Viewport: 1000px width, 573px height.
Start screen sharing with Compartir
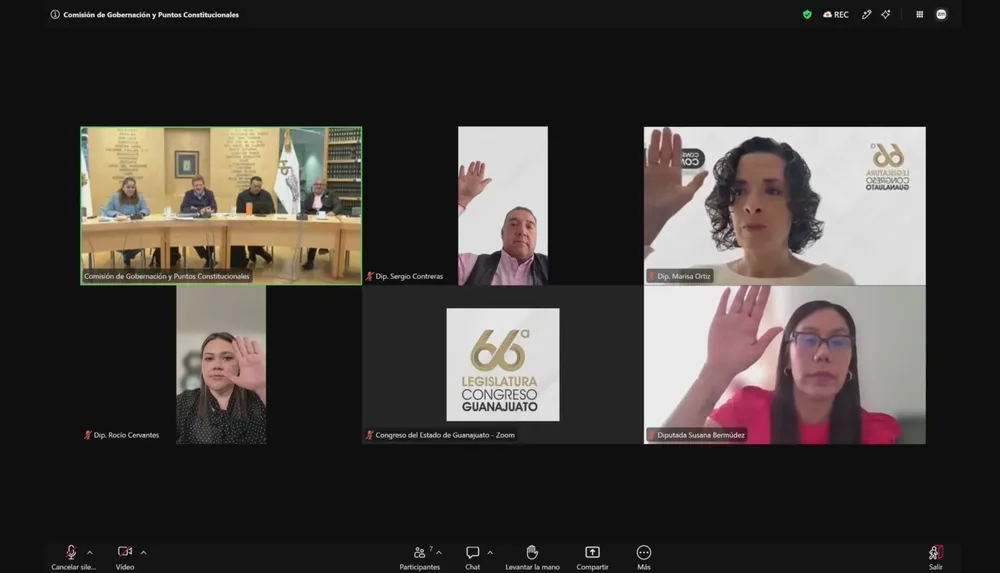[592, 557]
